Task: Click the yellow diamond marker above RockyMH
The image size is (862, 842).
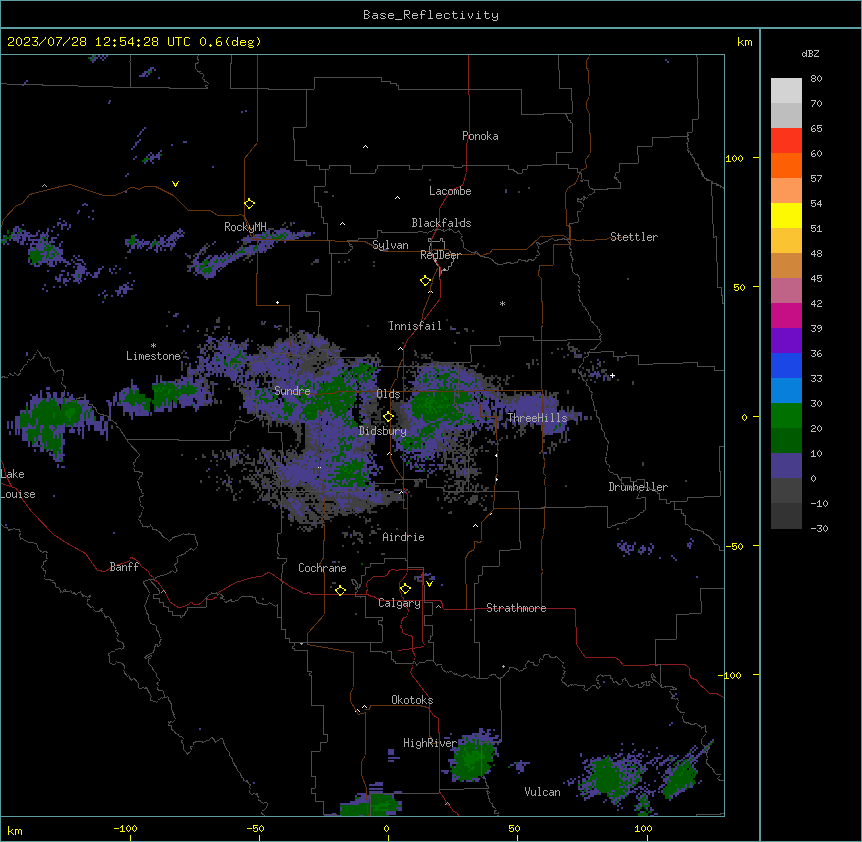Action: tap(250, 204)
